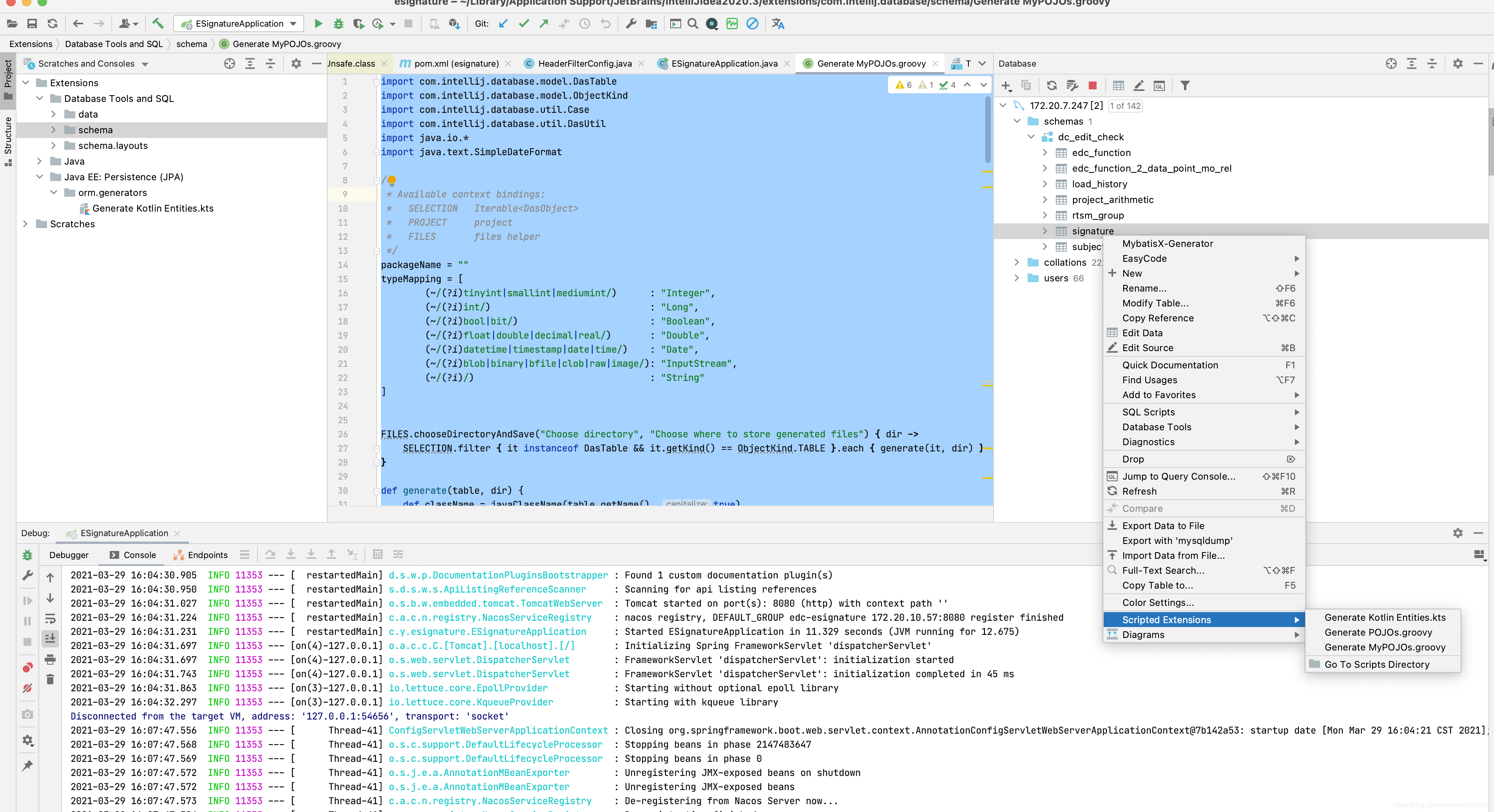Select the load_history table
This screenshot has height=812, width=1494.
tap(1099, 184)
